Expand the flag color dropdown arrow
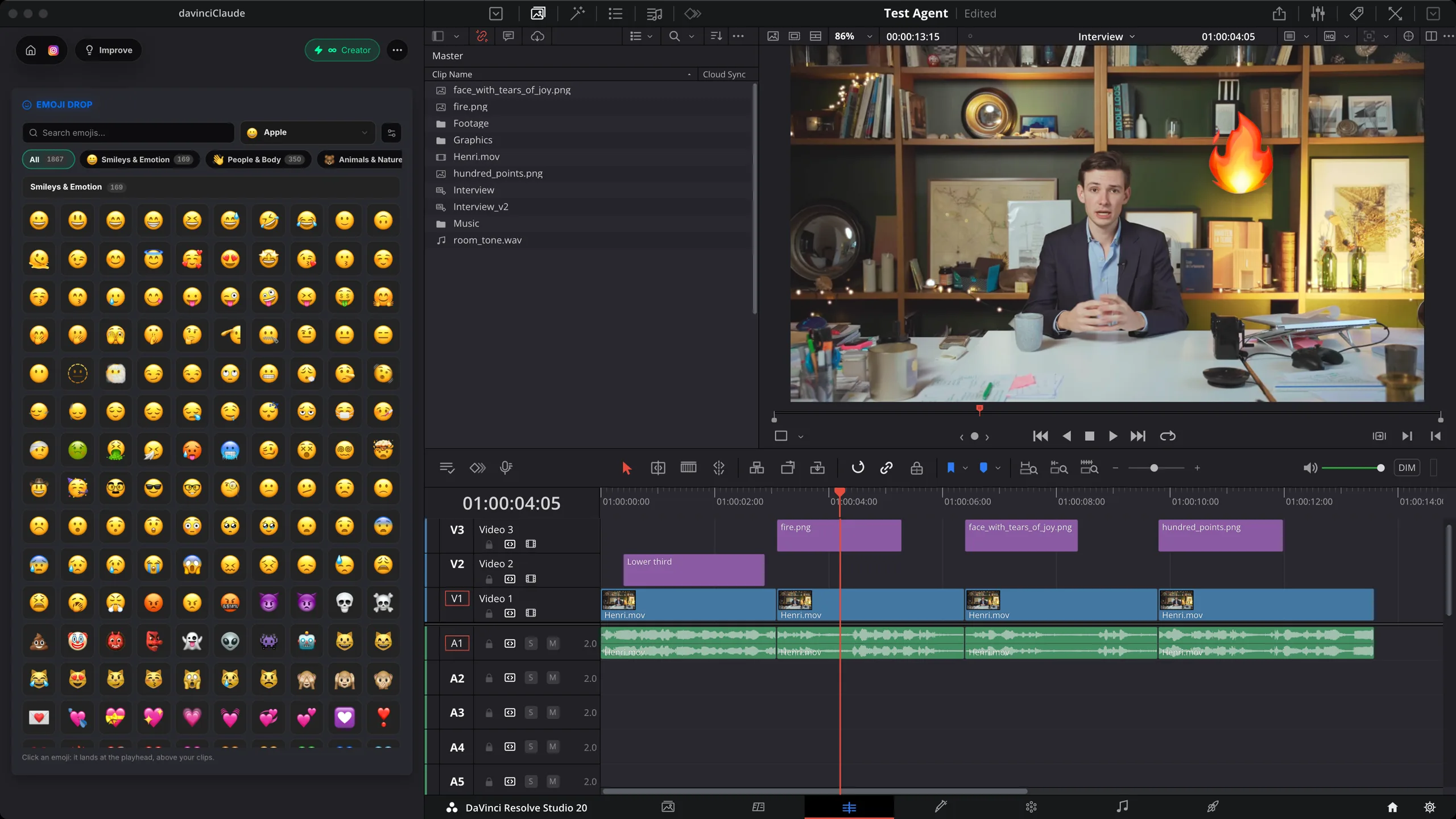The width and height of the screenshot is (1456, 819). tap(965, 468)
